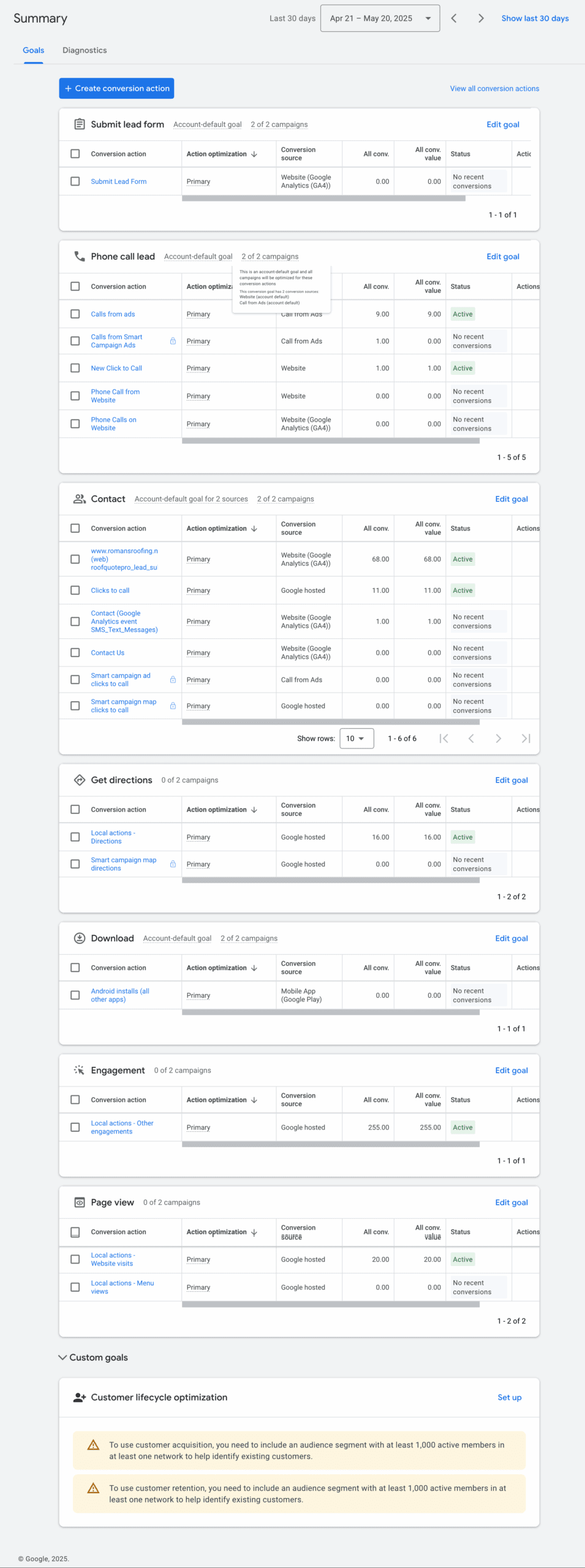Click horizontal scrollbar under Phone call lead table

tap(331, 441)
